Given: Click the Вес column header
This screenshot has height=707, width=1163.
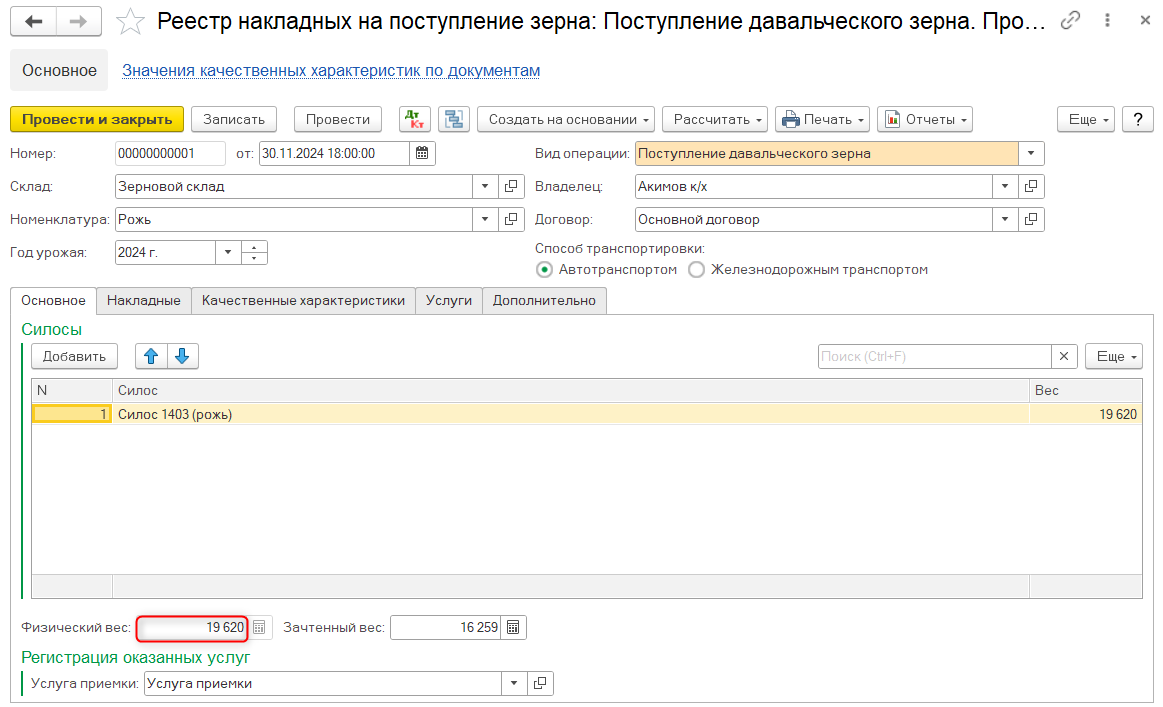Looking at the screenshot, I should (x=1085, y=390).
